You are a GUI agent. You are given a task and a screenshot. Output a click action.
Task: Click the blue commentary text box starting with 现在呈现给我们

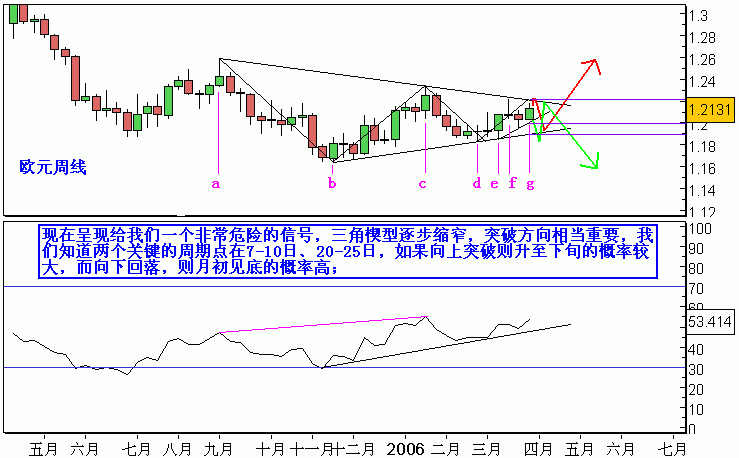pos(347,251)
